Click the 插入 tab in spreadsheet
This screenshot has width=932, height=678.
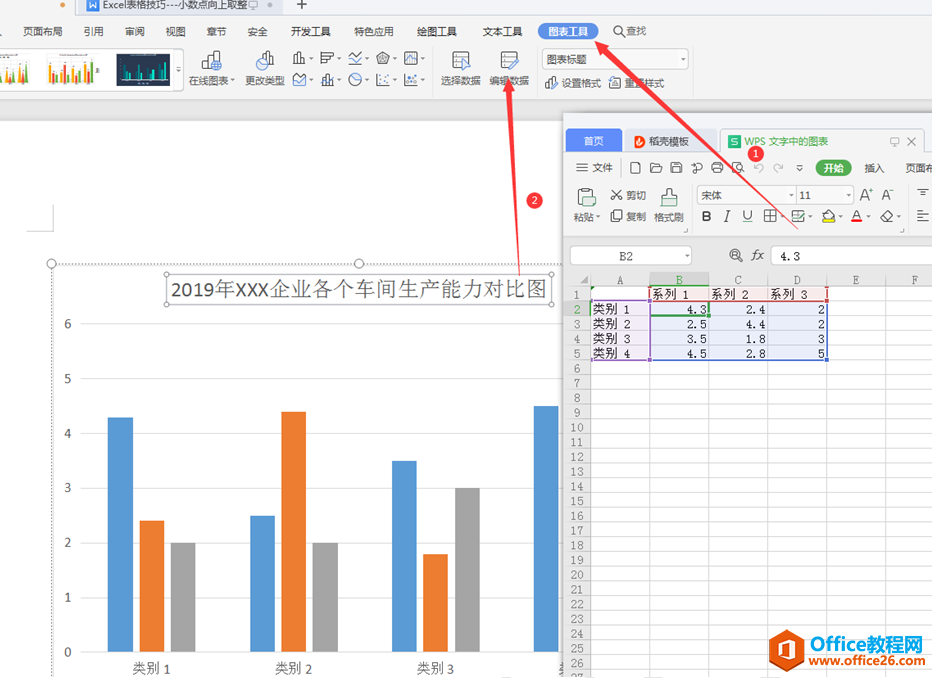pyautogui.click(x=874, y=168)
